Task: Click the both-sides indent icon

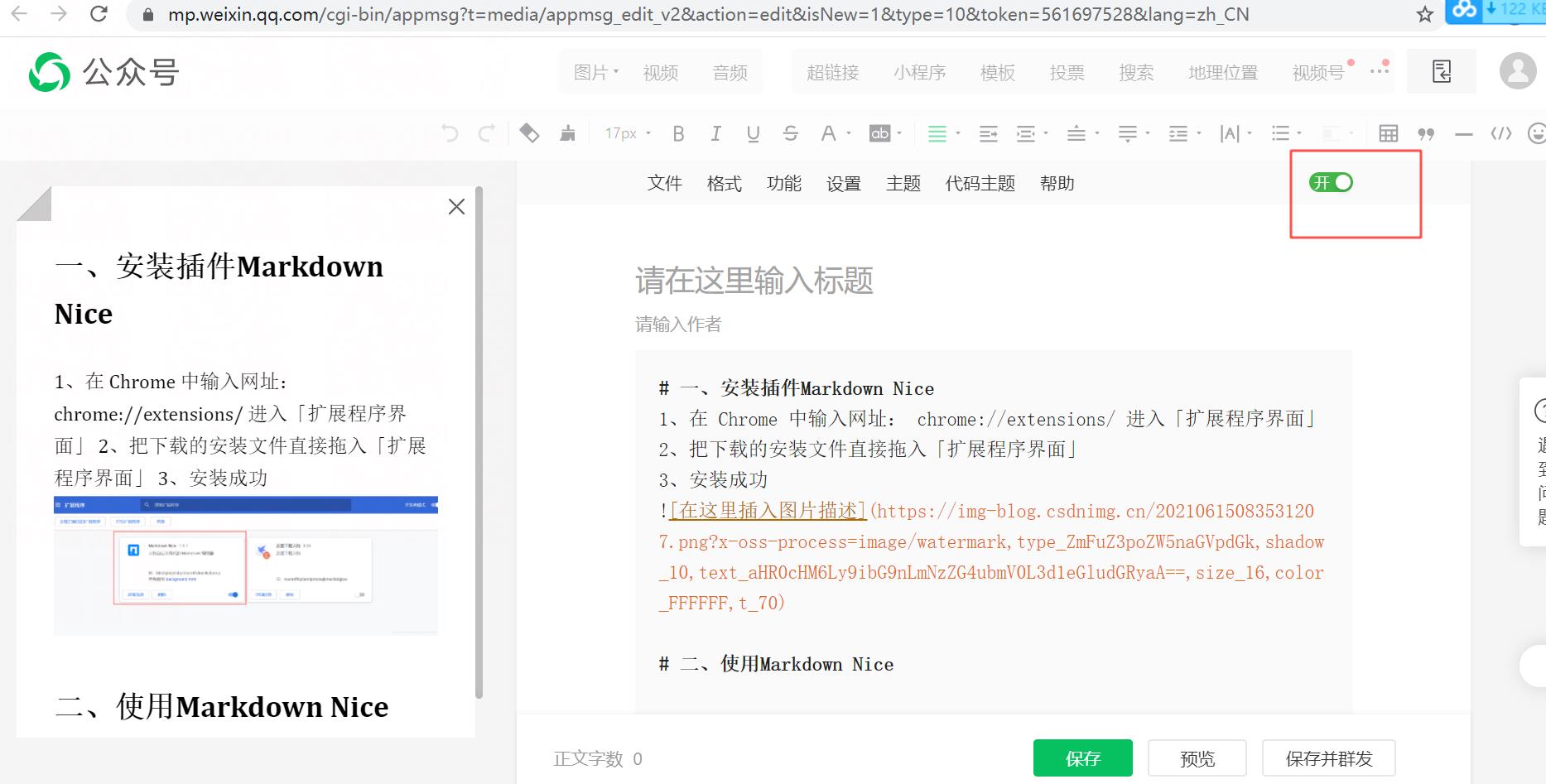Action: coord(1026,133)
